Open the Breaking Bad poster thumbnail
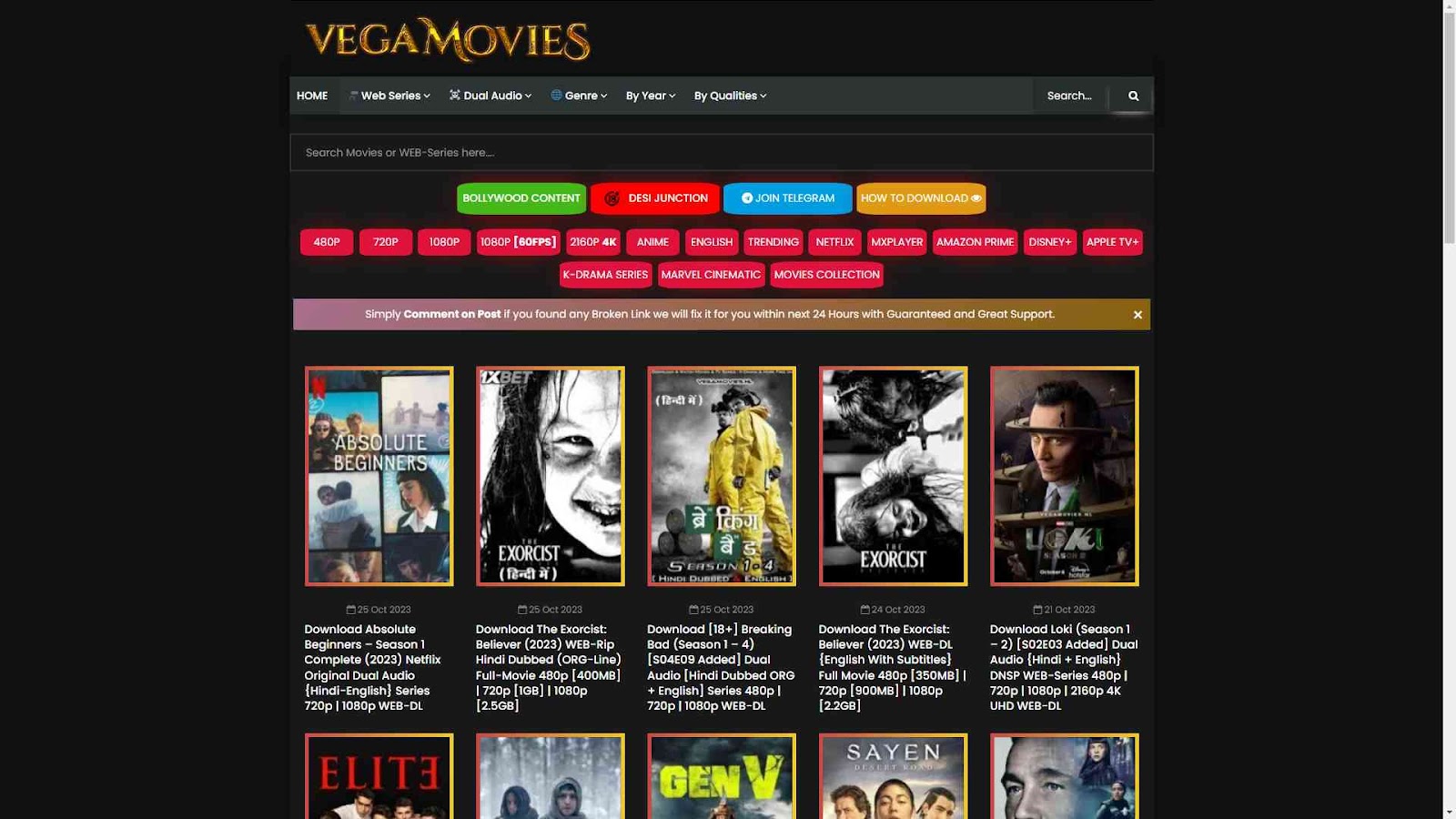Viewport: 1456px width, 819px height. click(x=721, y=476)
